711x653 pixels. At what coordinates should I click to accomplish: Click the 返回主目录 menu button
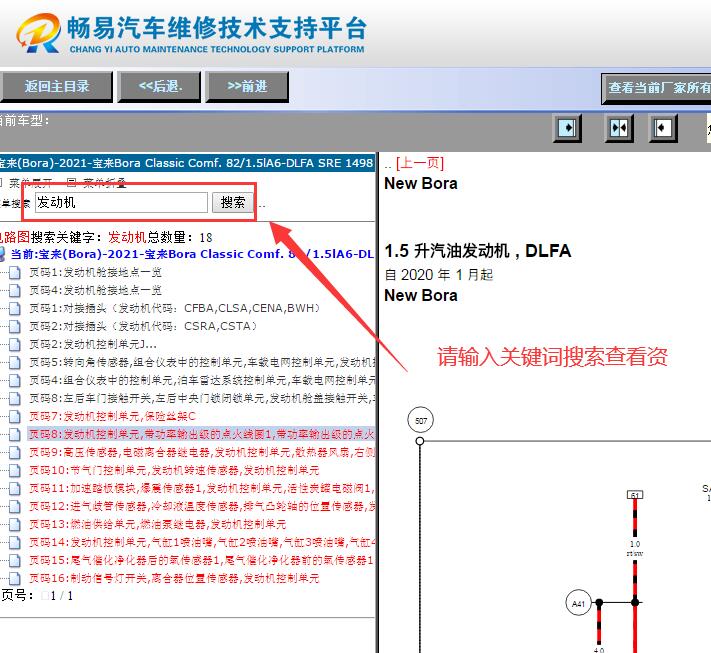coord(57,87)
